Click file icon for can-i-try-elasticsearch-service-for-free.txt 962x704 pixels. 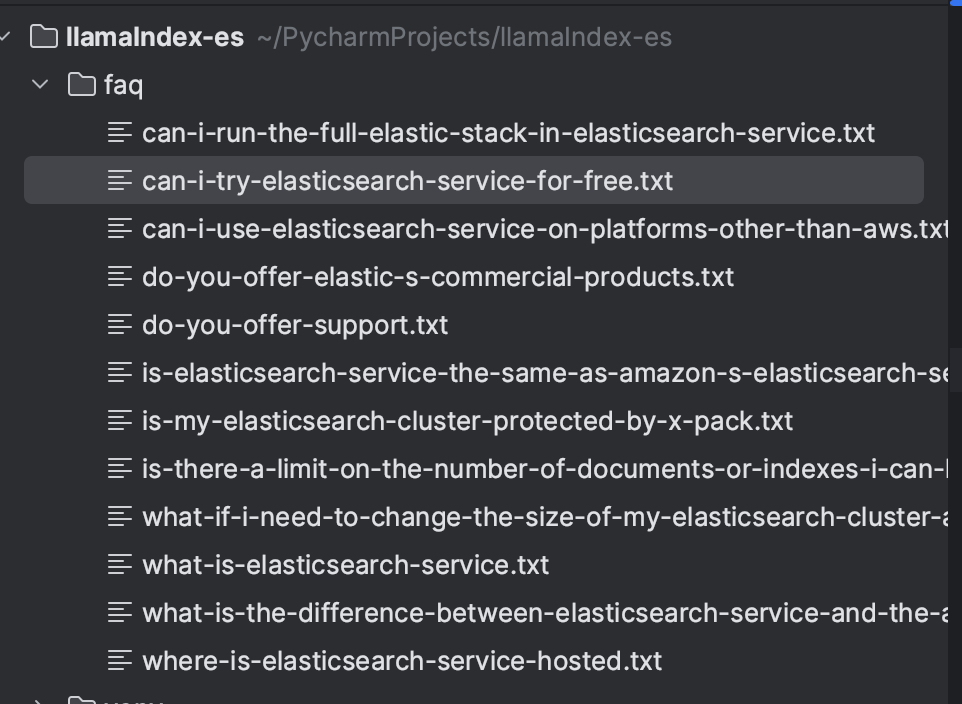pos(120,181)
